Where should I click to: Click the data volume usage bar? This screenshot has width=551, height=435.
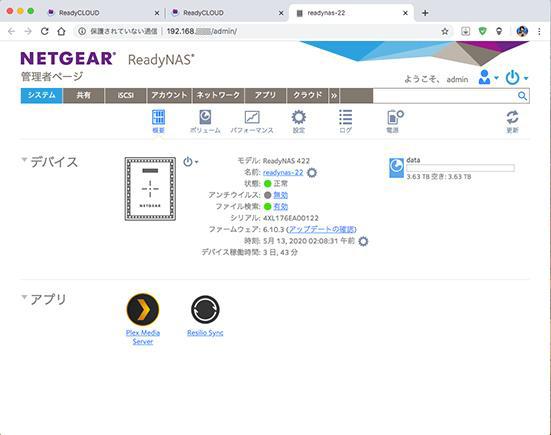click(460, 168)
